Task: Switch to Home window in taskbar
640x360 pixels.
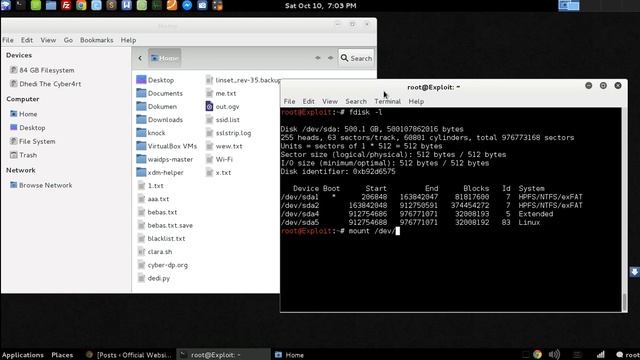Action: 290,355
